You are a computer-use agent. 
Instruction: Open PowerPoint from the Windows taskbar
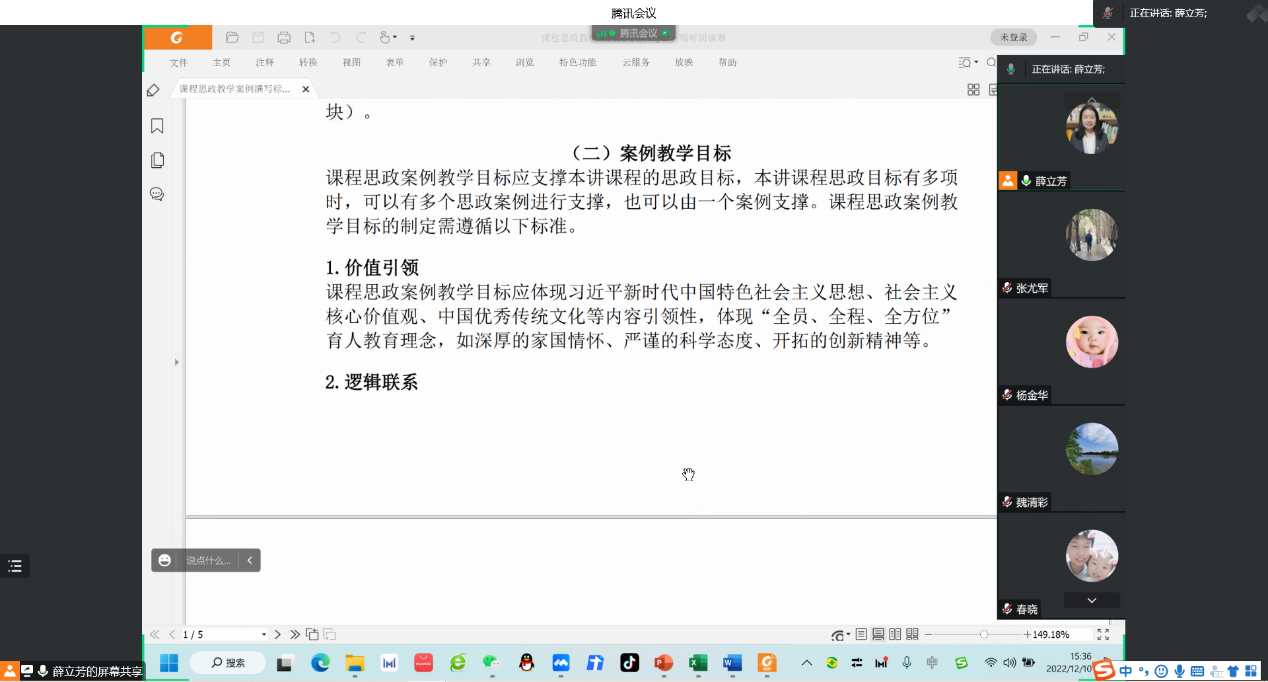pos(663,662)
